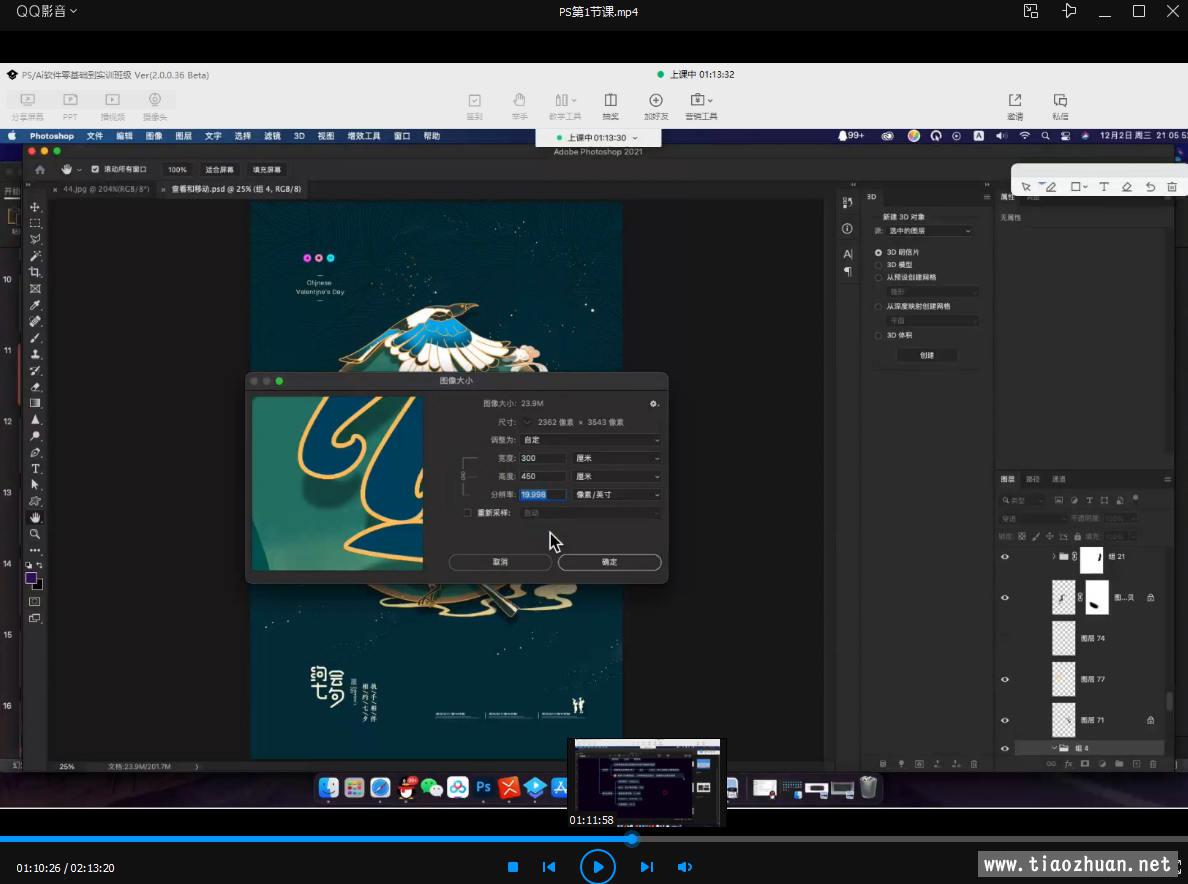Hide the 组 21 layer group
This screenshot has height=884, width=1188.
click(1005, 557)
